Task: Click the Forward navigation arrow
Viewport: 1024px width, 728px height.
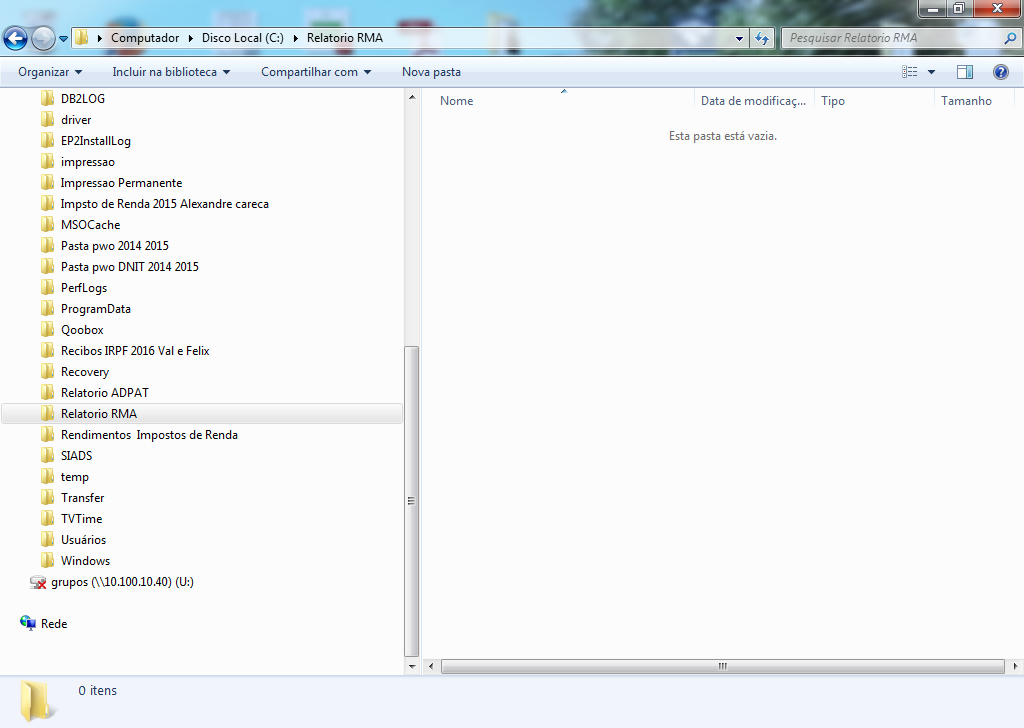Action: tap(43, 39)
